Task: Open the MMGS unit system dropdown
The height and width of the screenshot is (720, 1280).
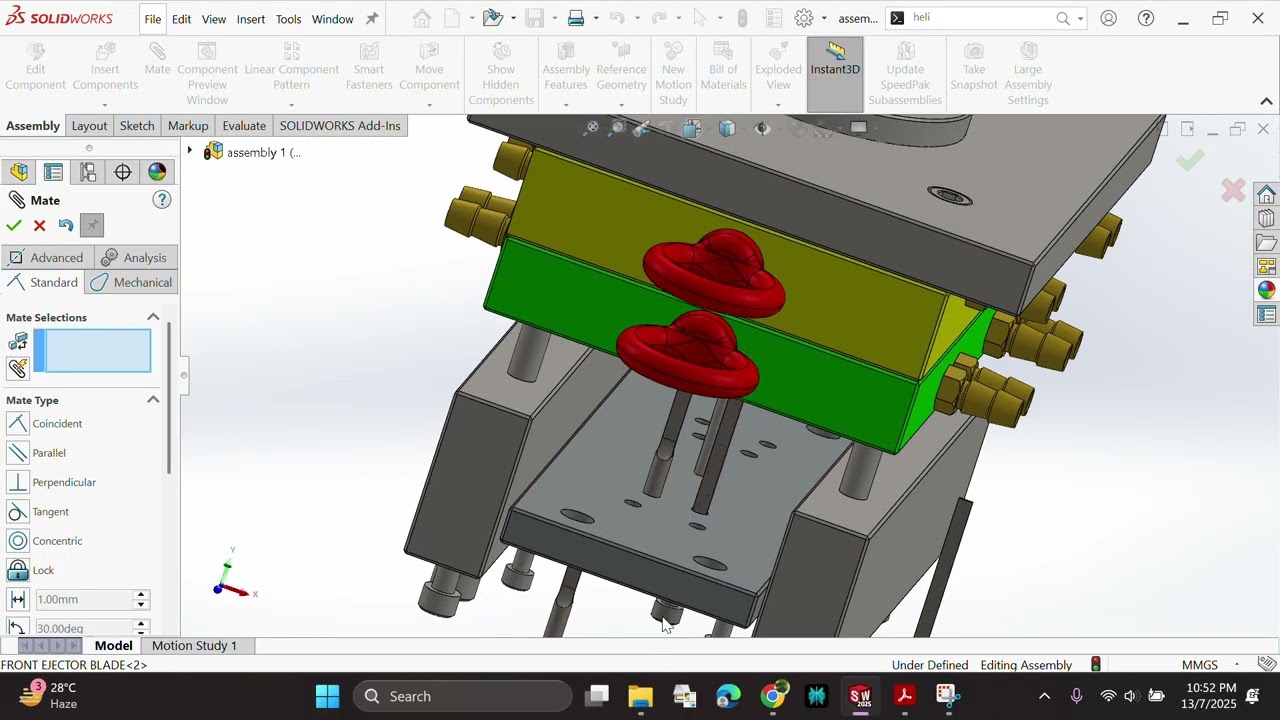Action: point(1210,665)
